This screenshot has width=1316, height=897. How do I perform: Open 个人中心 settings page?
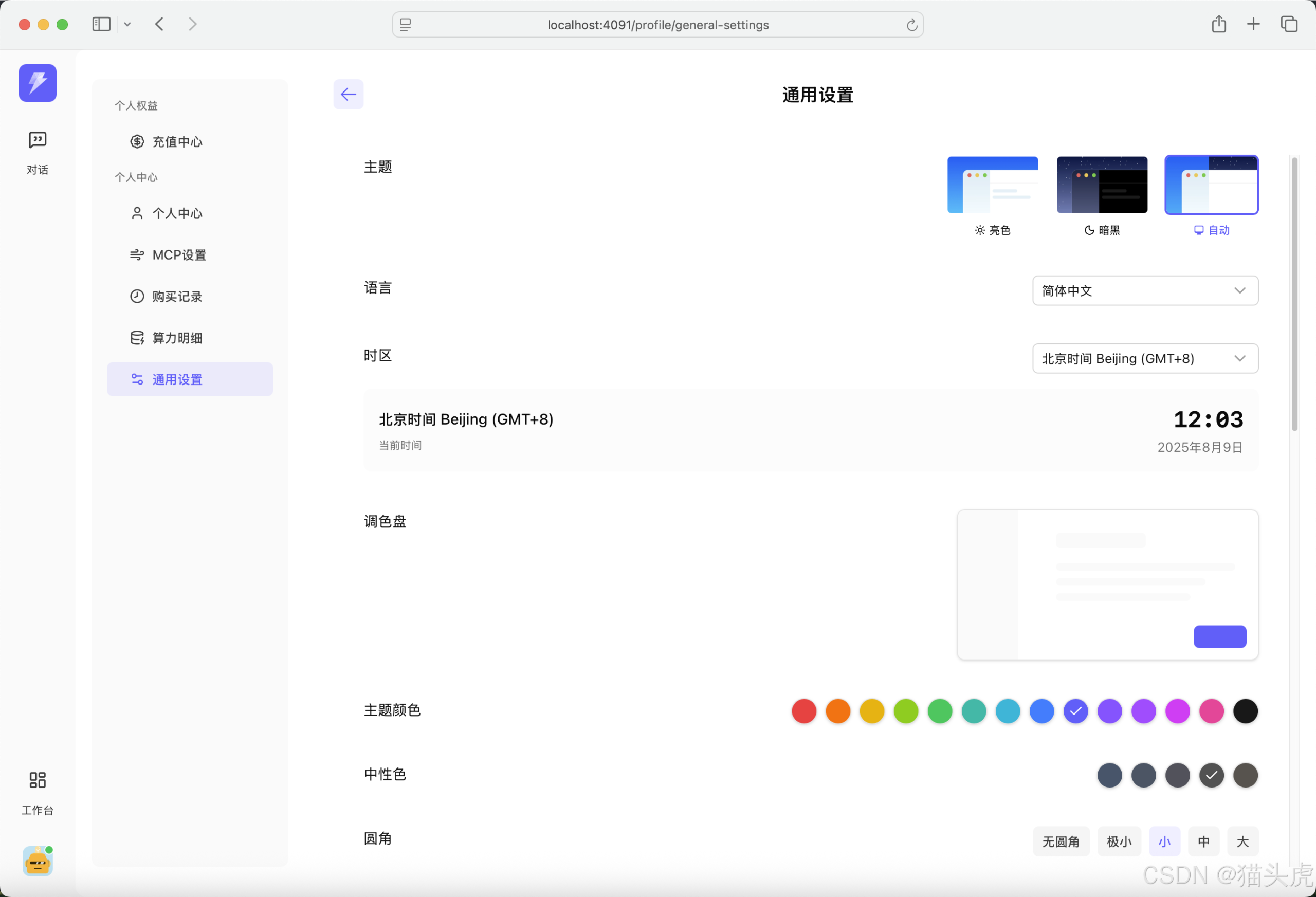pyautogui.click(x=177, y=213)
